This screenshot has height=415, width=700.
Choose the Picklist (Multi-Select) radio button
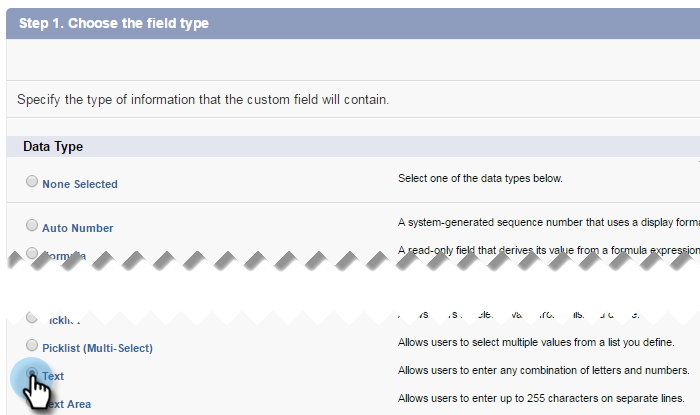pos(32,346)
